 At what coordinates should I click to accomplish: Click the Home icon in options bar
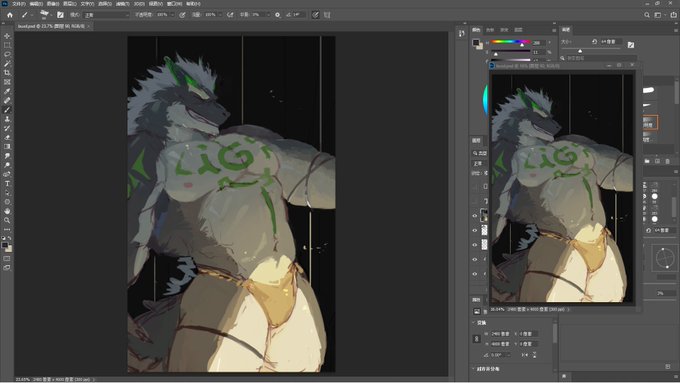point(10,15)
